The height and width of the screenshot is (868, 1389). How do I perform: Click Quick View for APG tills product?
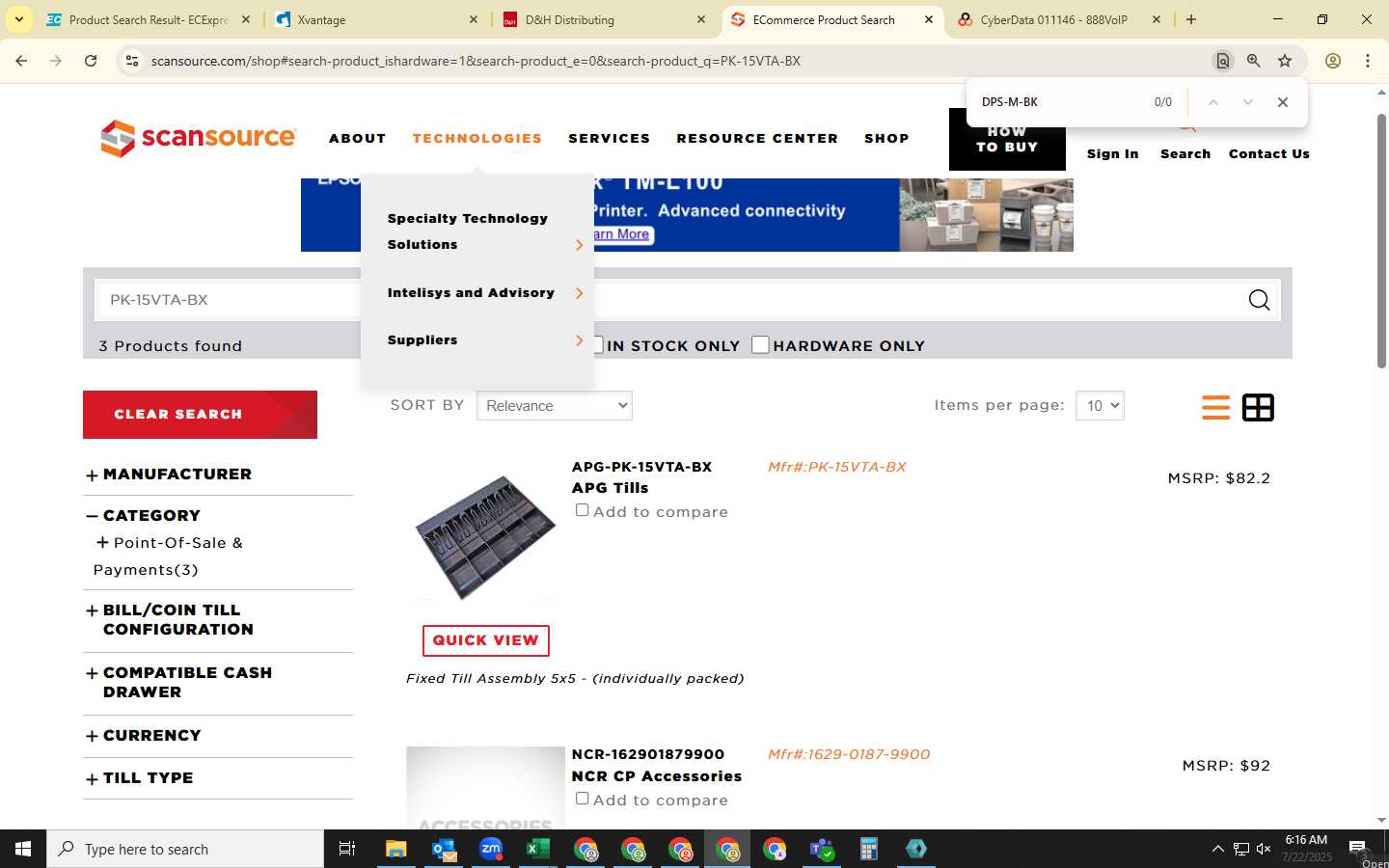coord(485,640)
